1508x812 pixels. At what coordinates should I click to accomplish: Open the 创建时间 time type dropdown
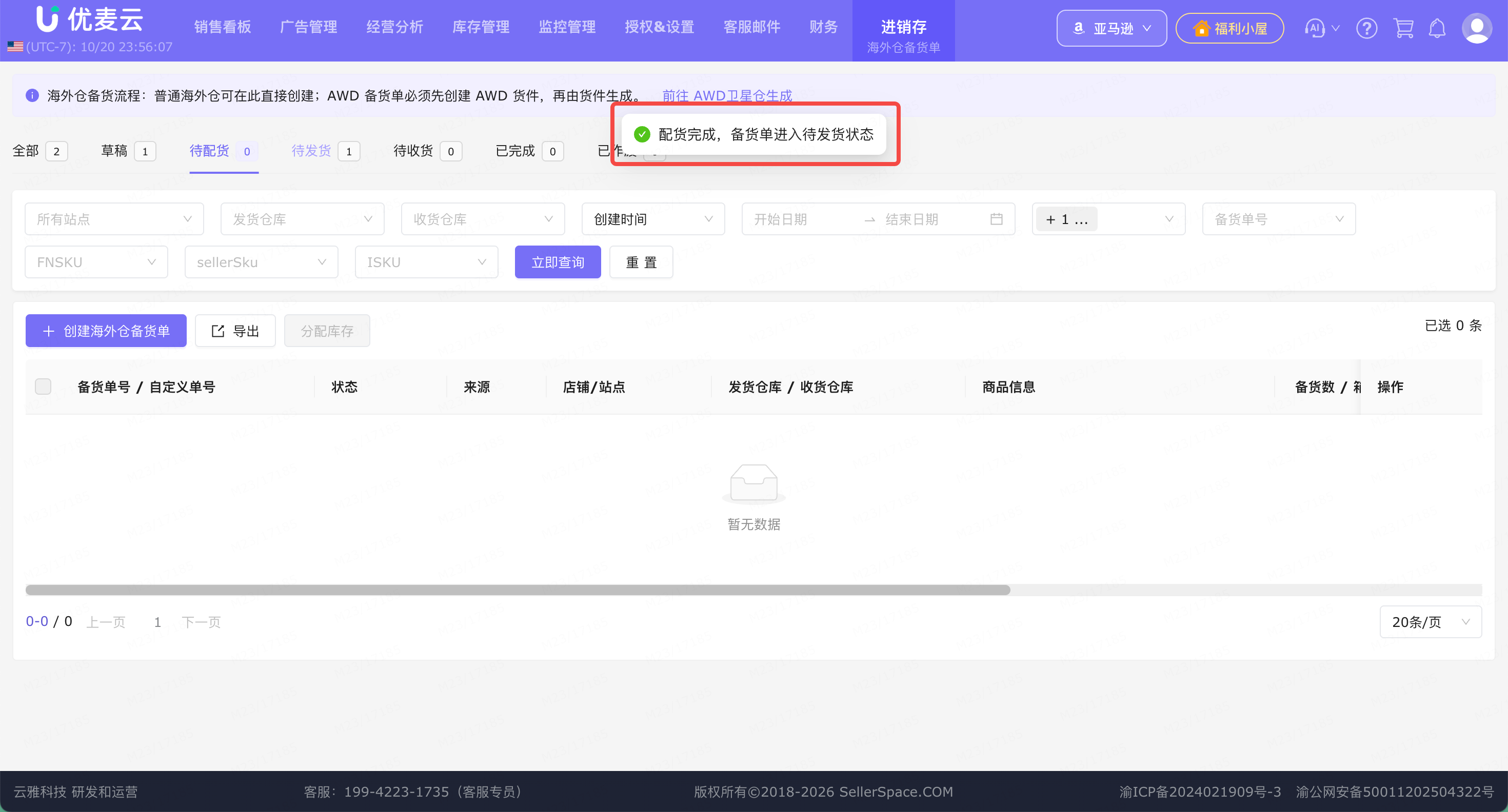[x=653, y=219]
